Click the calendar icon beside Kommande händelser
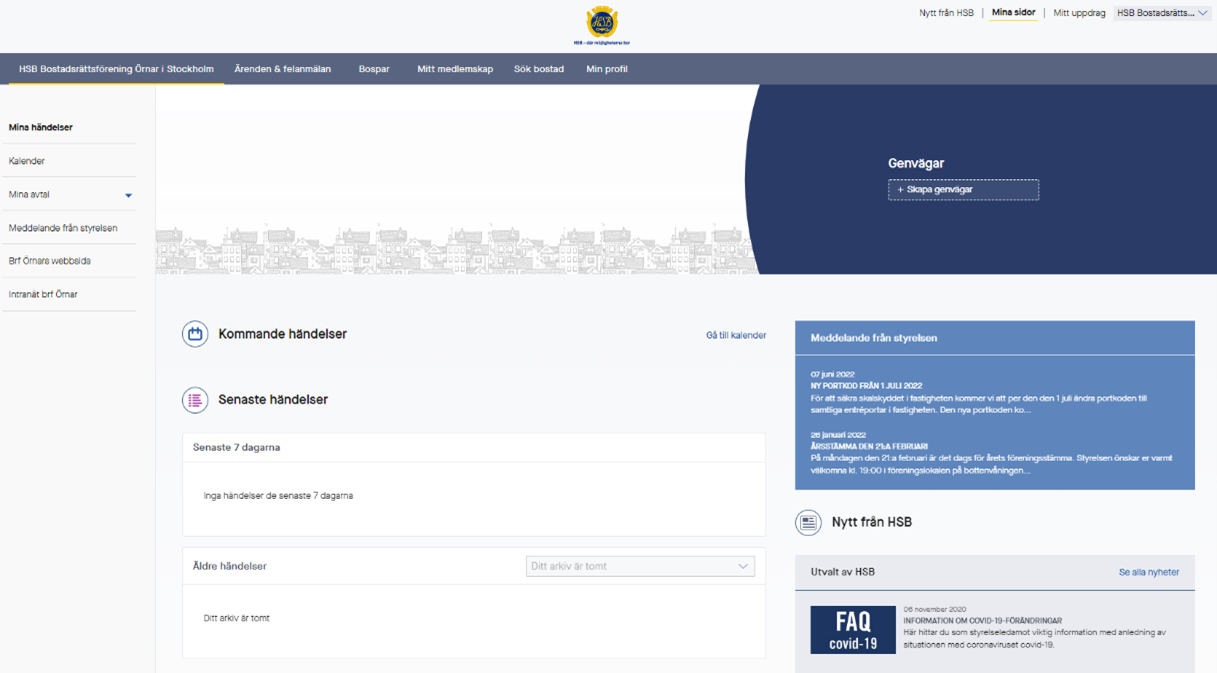This screenshot has width=1217, height=673. coord(195,334)
